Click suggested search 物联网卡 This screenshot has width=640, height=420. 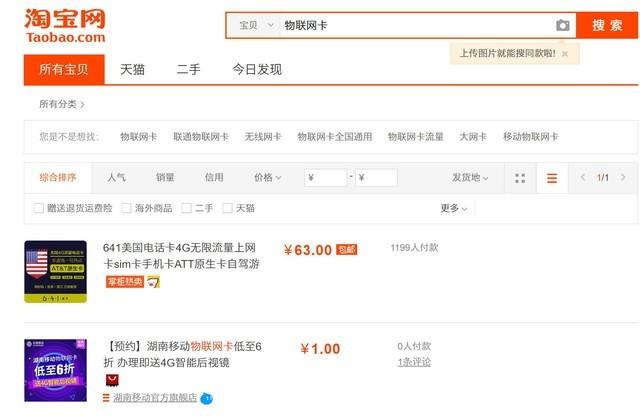pos(138,137)
